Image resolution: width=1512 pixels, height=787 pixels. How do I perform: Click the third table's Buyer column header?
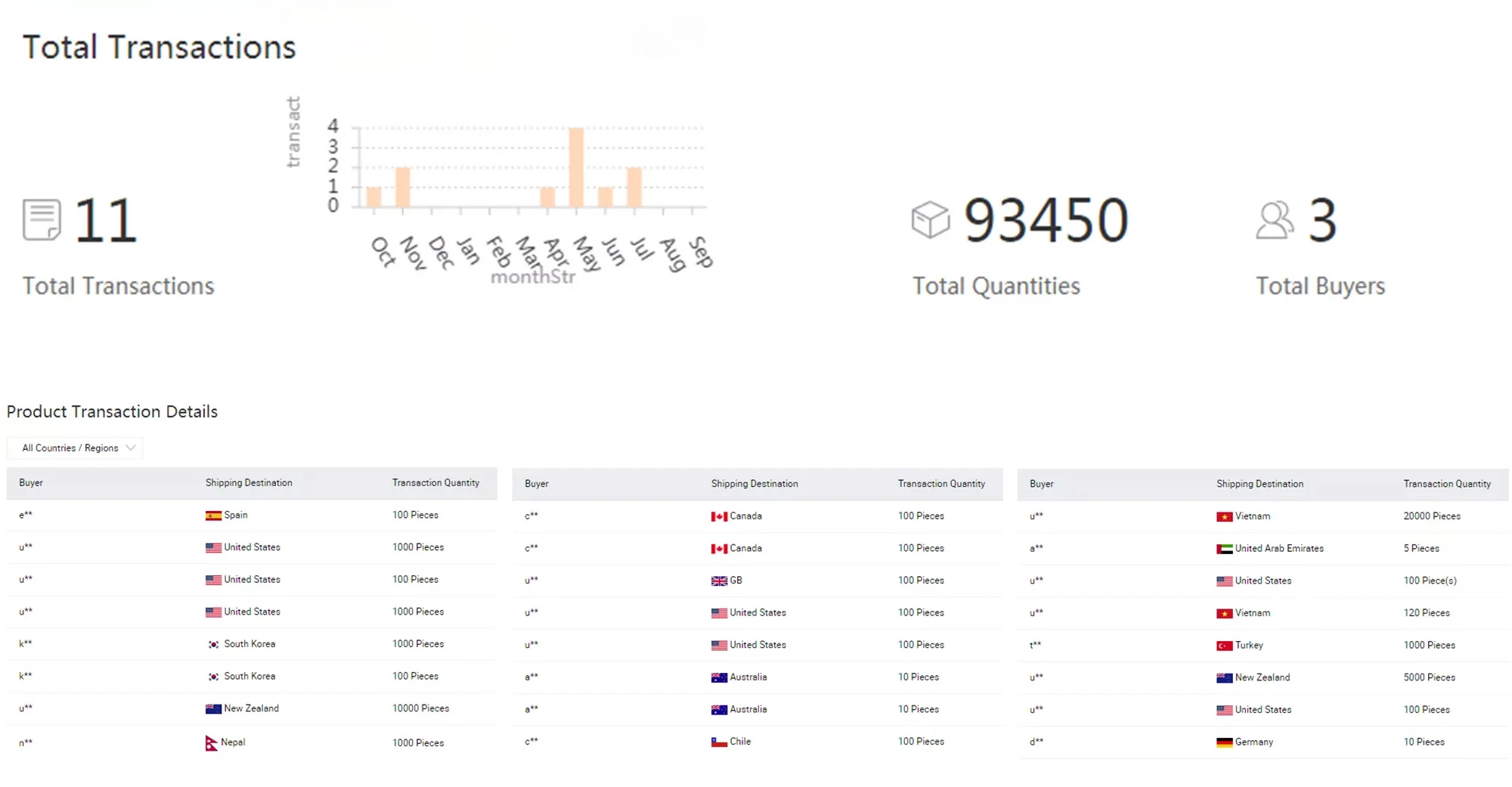(x=1041, y=484)
